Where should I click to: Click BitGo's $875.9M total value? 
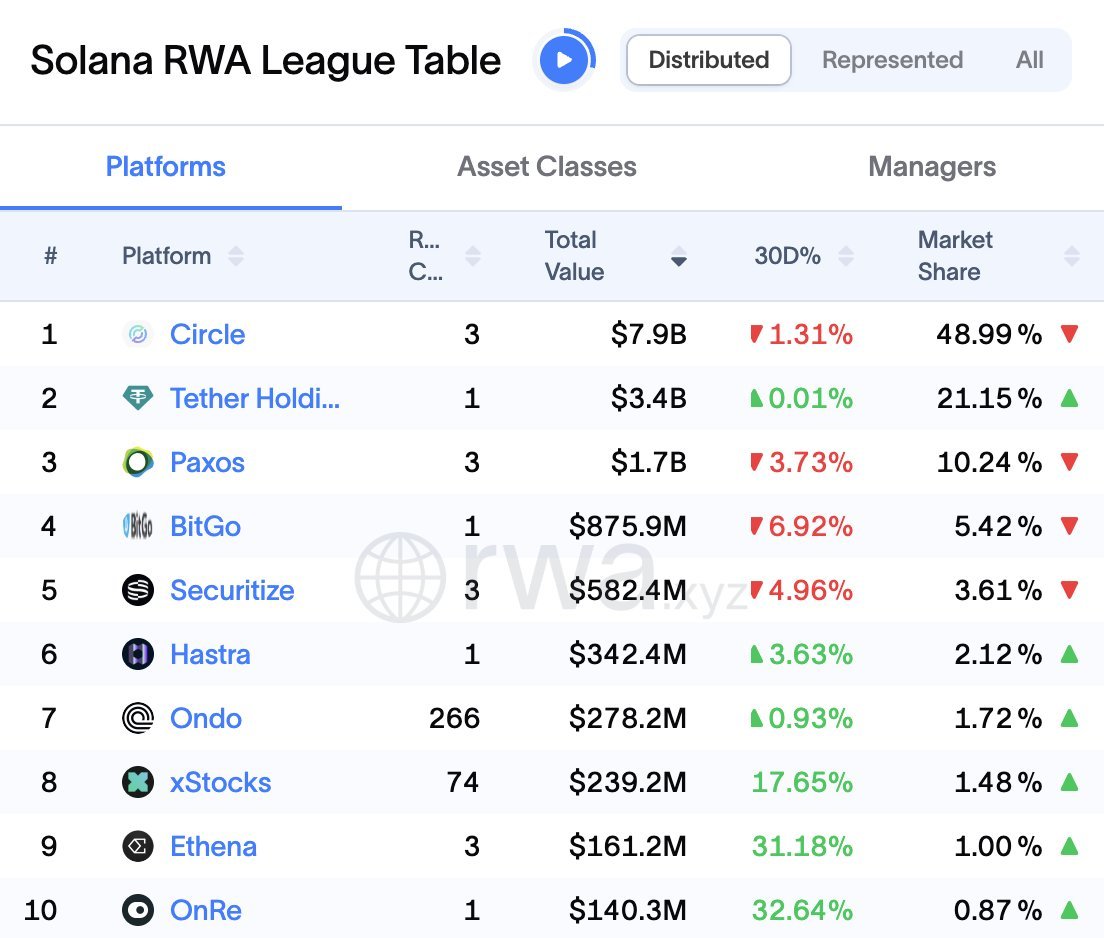627,526
